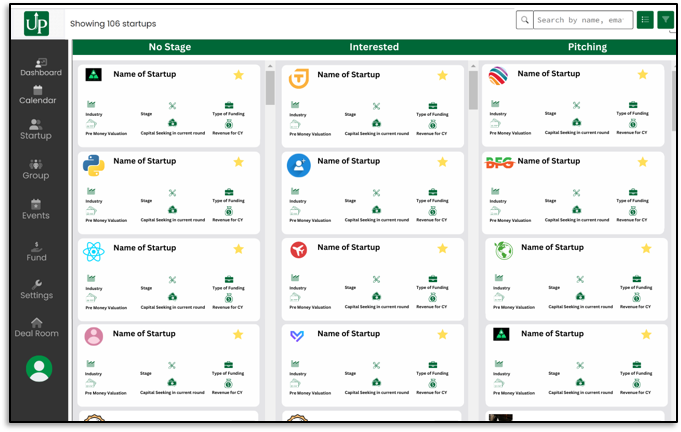Open the Calendar in the sidebar
The image size is (681, 432).
pos(38,95)
